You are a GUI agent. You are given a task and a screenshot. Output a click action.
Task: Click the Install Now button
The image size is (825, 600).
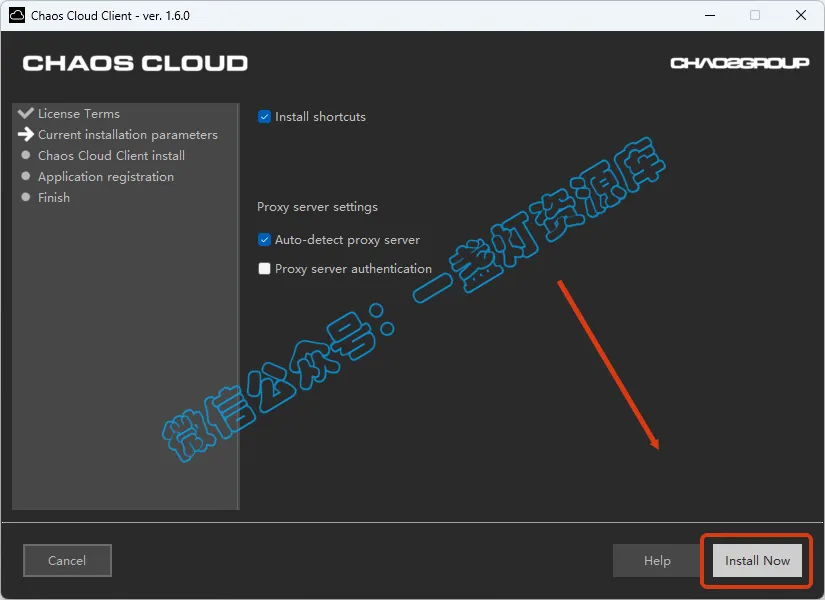tap(757, 561)
